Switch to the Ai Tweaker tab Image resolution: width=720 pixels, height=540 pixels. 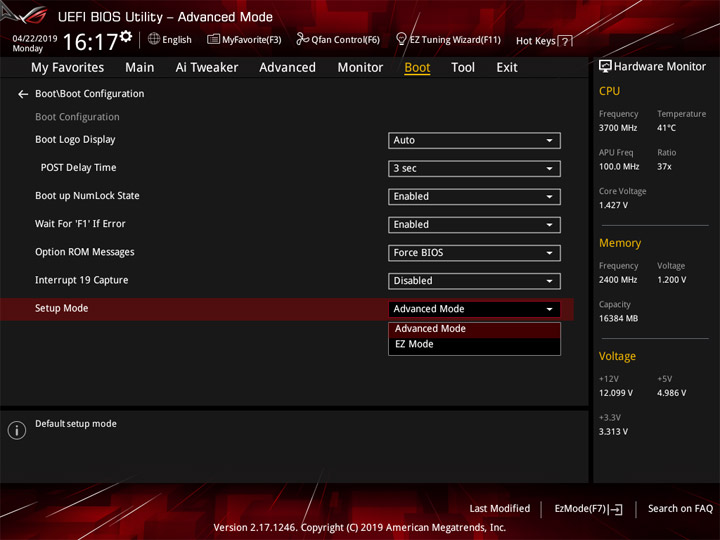tap(207, 68)
